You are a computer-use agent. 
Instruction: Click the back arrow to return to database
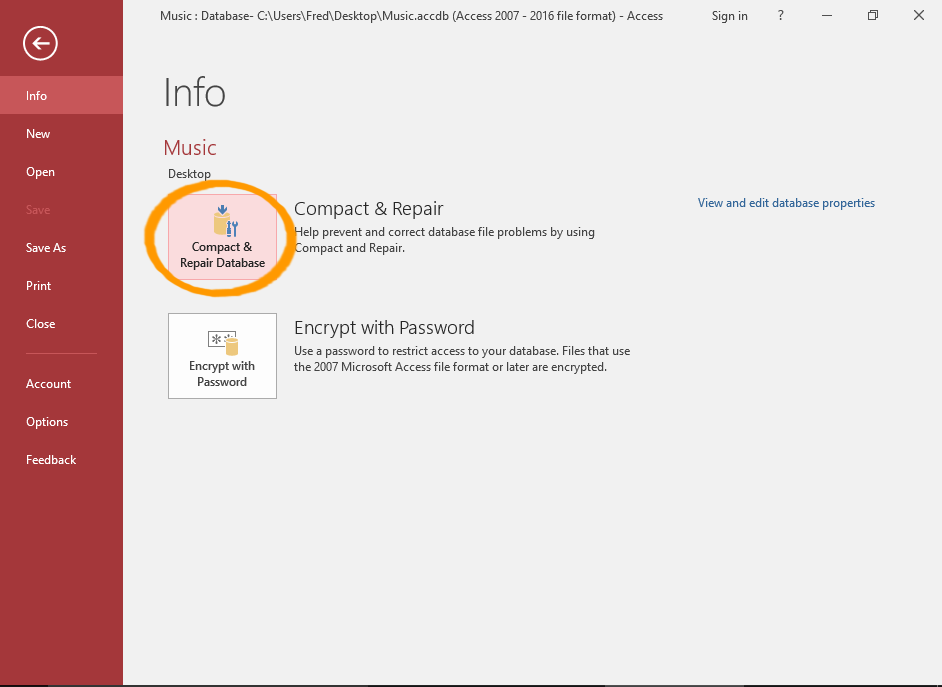41,43
